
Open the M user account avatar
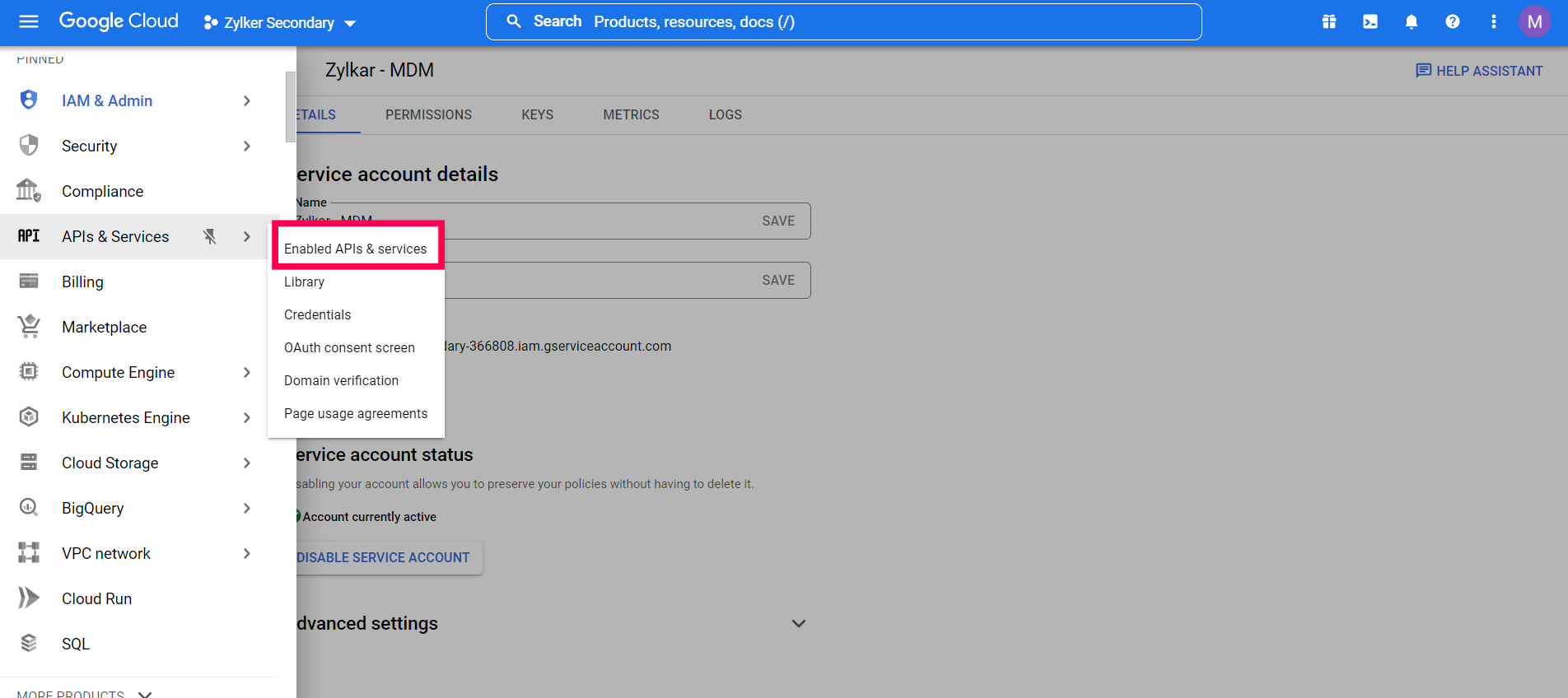[x=1535, y=22]
